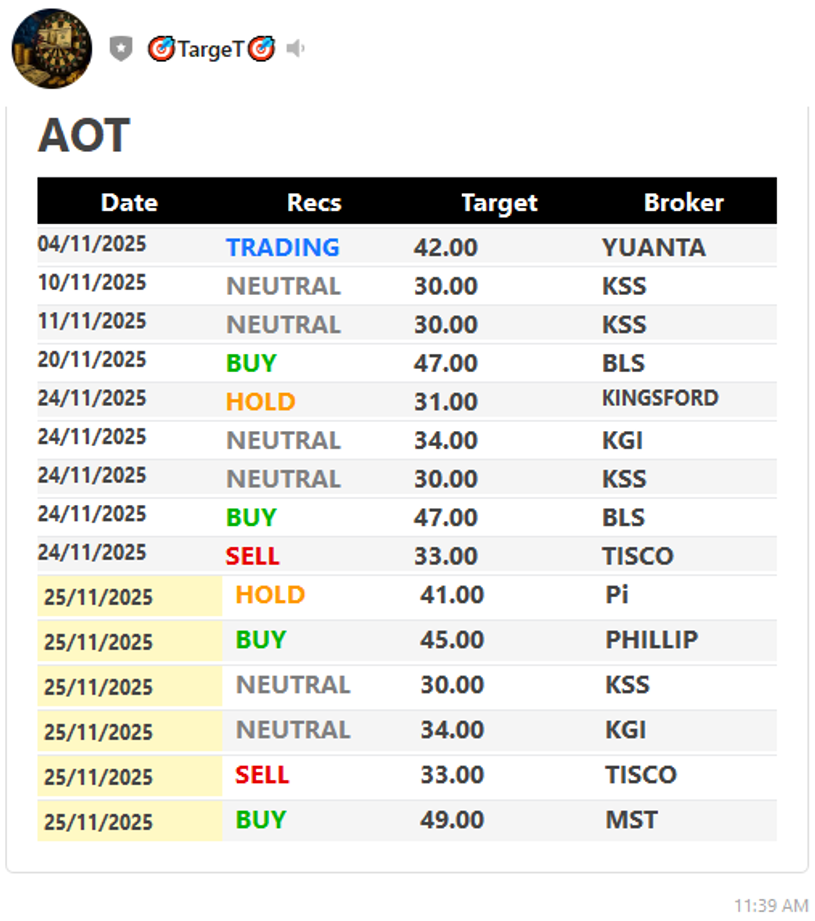Image resolution: width=815 pixels, height=921 pixels.
Task: Click the Broker column header
Action: 683,202
